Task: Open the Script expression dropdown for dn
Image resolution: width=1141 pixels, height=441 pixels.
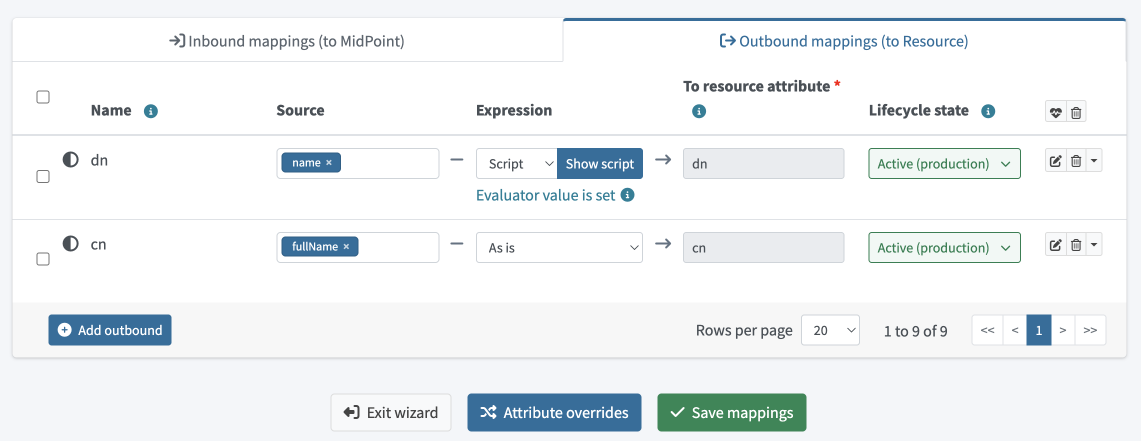Action: (516, 164)
